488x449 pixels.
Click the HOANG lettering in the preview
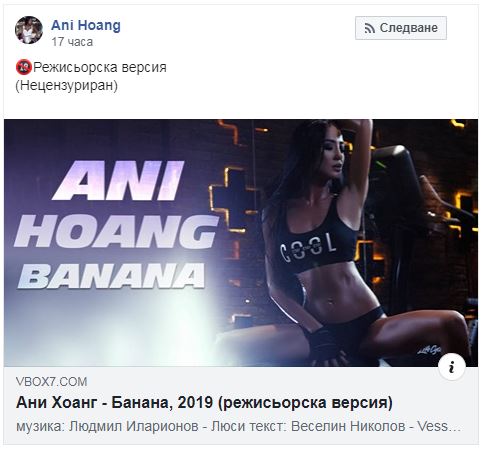click(x=116, y=231)
